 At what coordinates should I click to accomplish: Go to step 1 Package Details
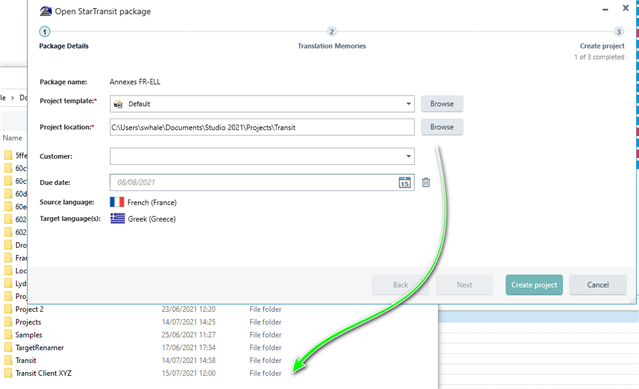45,31
